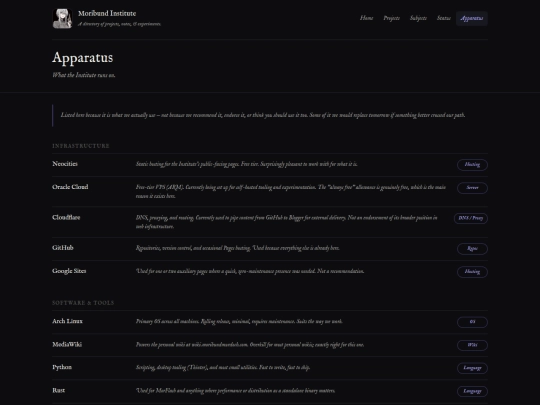540x405 pixels.
Task: Click the Neocities entry name
Action: click(x=65, y=164)
